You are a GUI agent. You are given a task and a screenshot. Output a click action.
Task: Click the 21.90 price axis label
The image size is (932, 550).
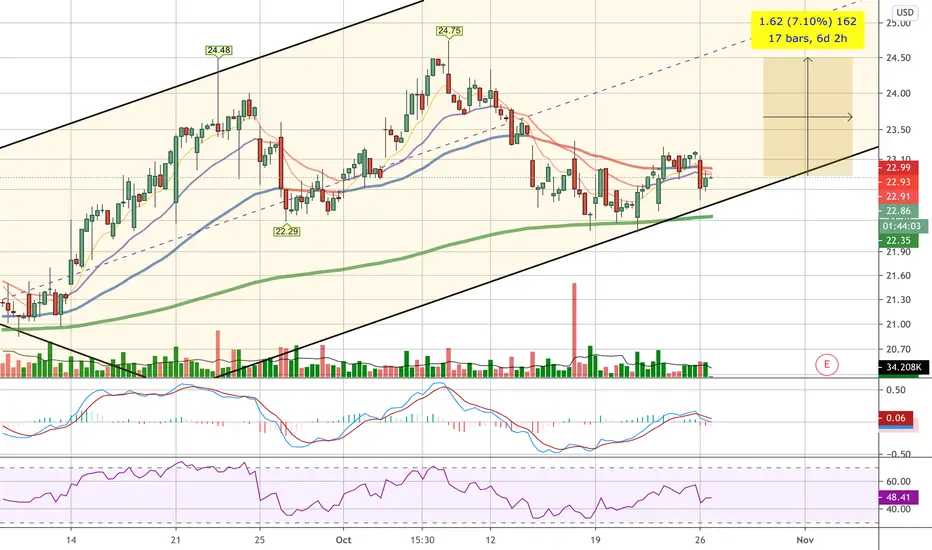pyautogui.click(x=898, y=252)
